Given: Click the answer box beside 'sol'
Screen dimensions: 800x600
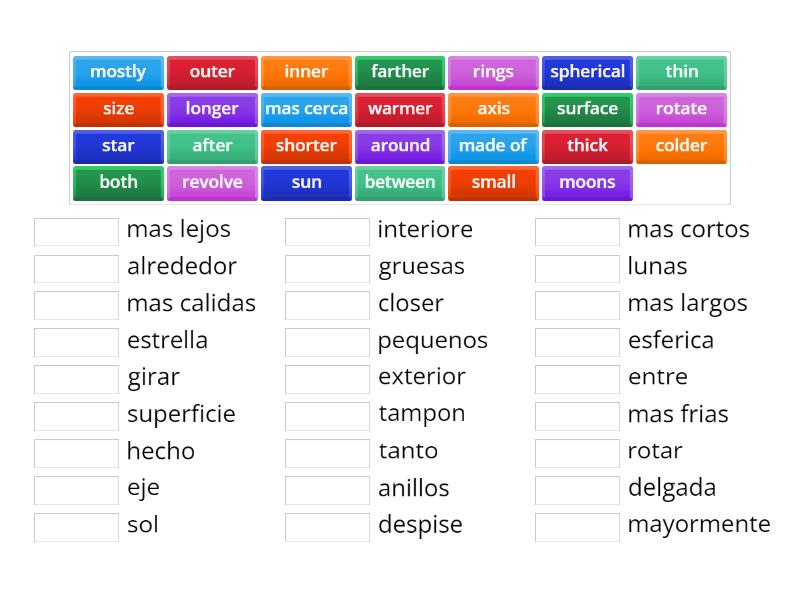Looking at the screenshot, I should [x=77, y=526].
